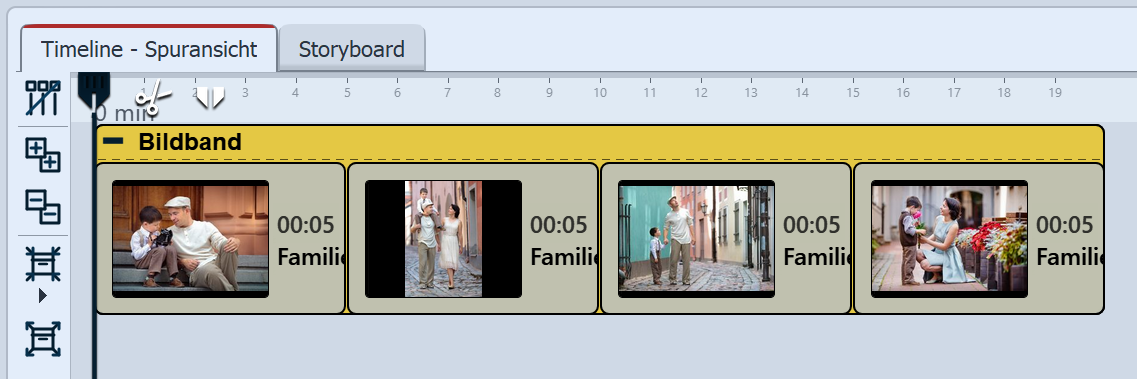Viewport: 1137px width, 379px height.
Task: Select the father and son on steps thumbnail
Action: pyautogui.click(x=191, y=239)
